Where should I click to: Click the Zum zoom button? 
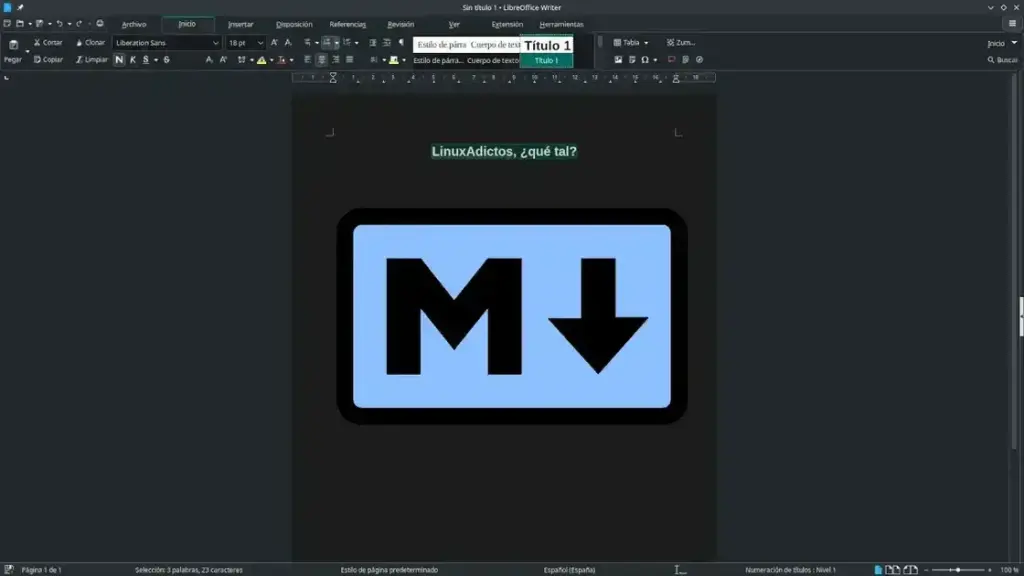(x=680, y=42)
